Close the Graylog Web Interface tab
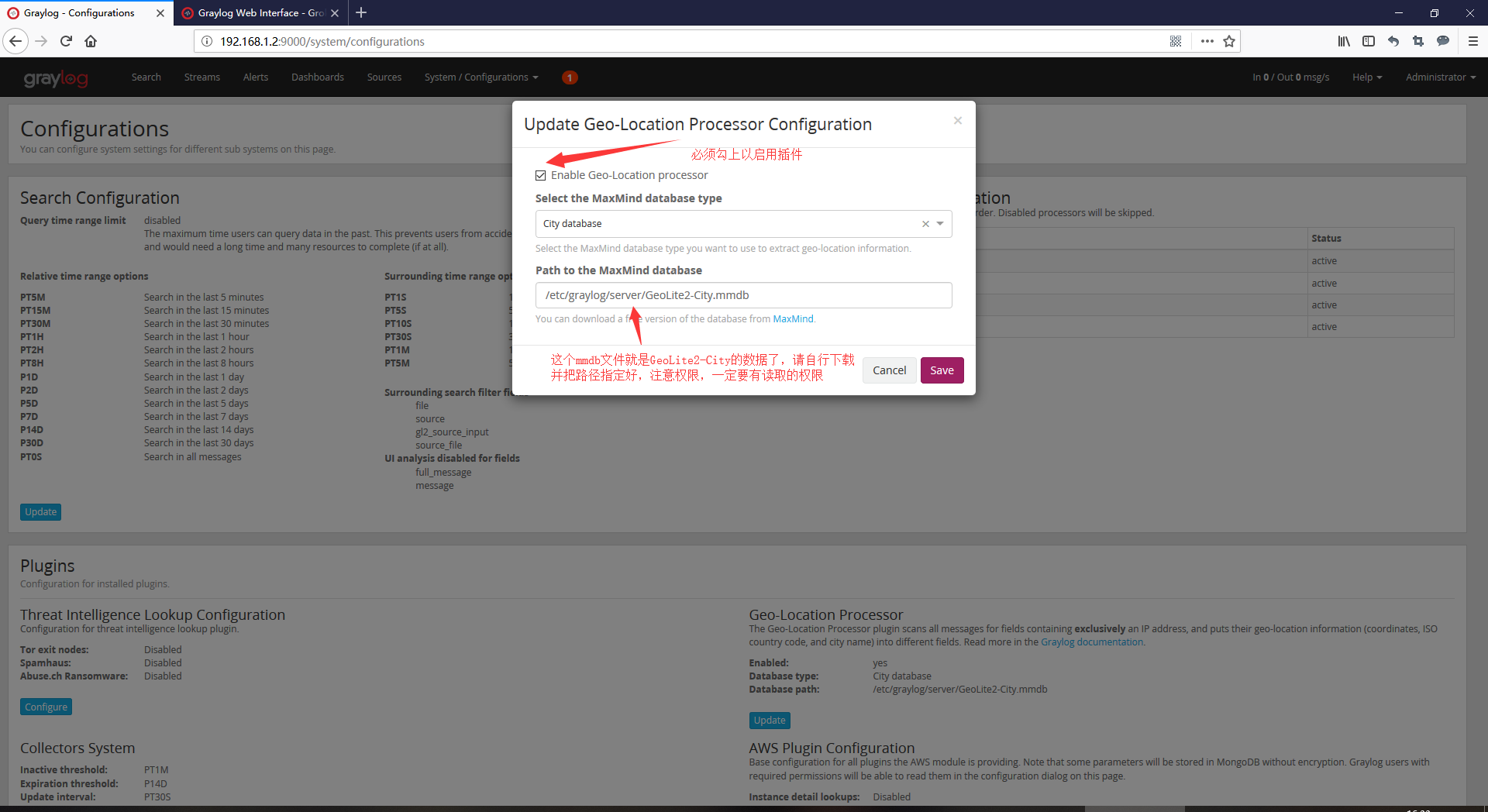 pyautogui.click(x=335, y=13)
